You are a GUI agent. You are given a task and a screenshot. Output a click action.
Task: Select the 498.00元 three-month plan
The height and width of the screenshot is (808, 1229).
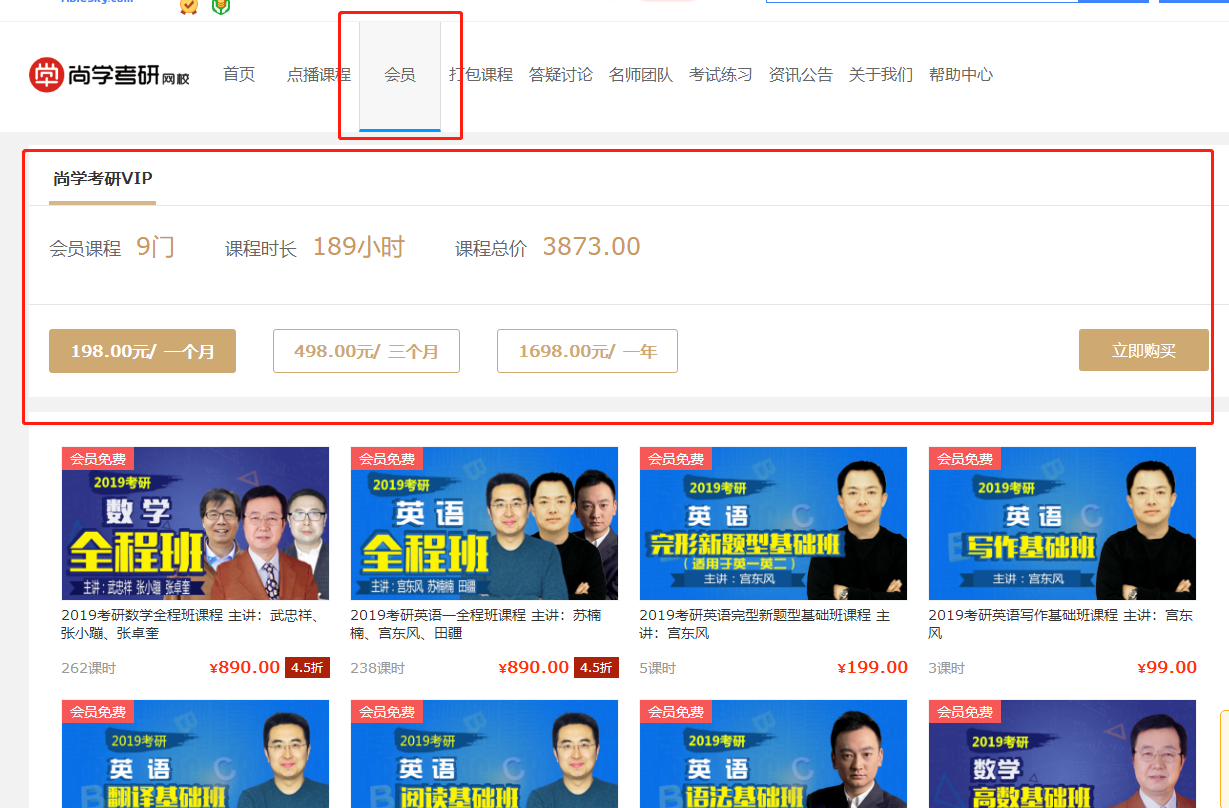(366, 351)
